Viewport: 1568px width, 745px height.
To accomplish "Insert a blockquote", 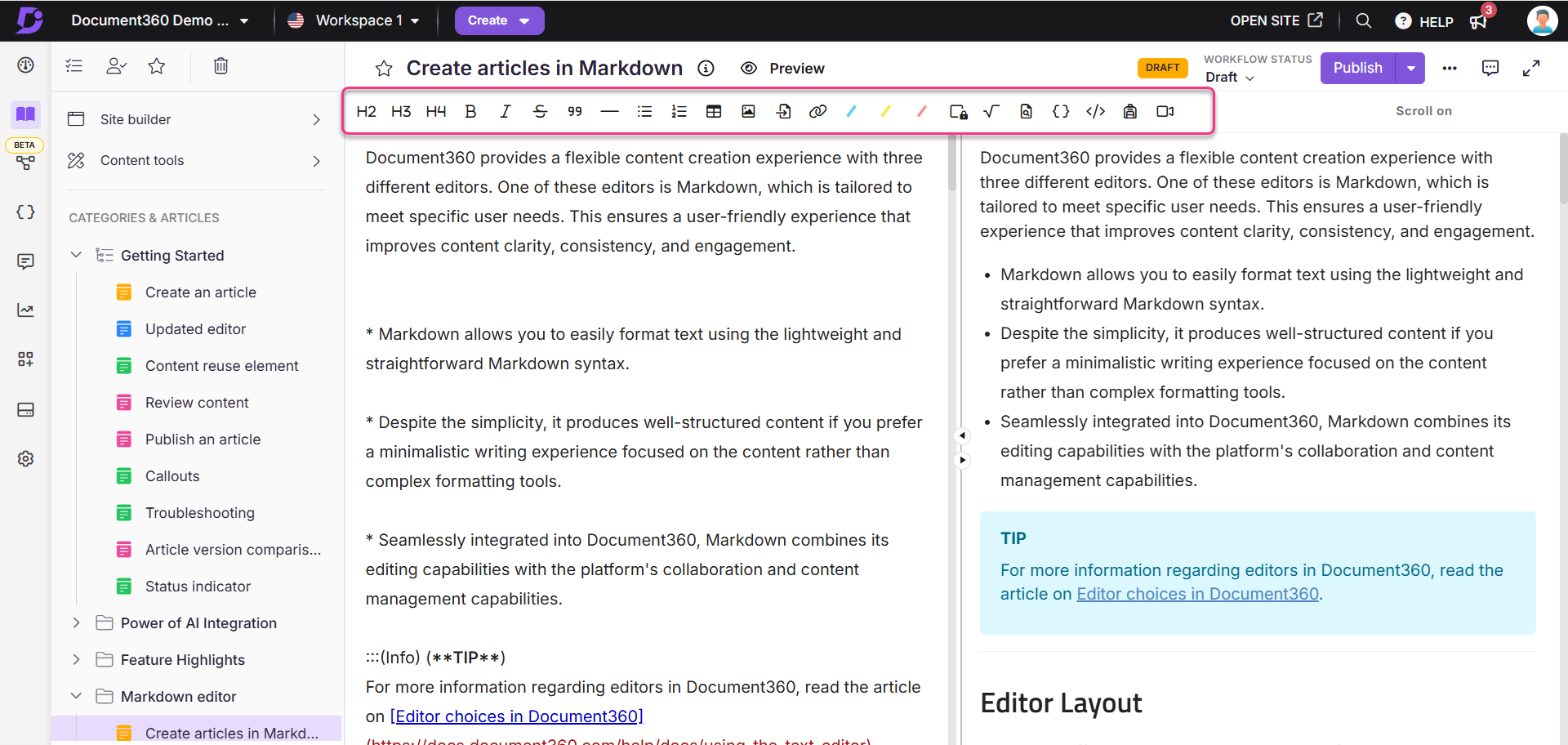I will click(x=575, y=111).
